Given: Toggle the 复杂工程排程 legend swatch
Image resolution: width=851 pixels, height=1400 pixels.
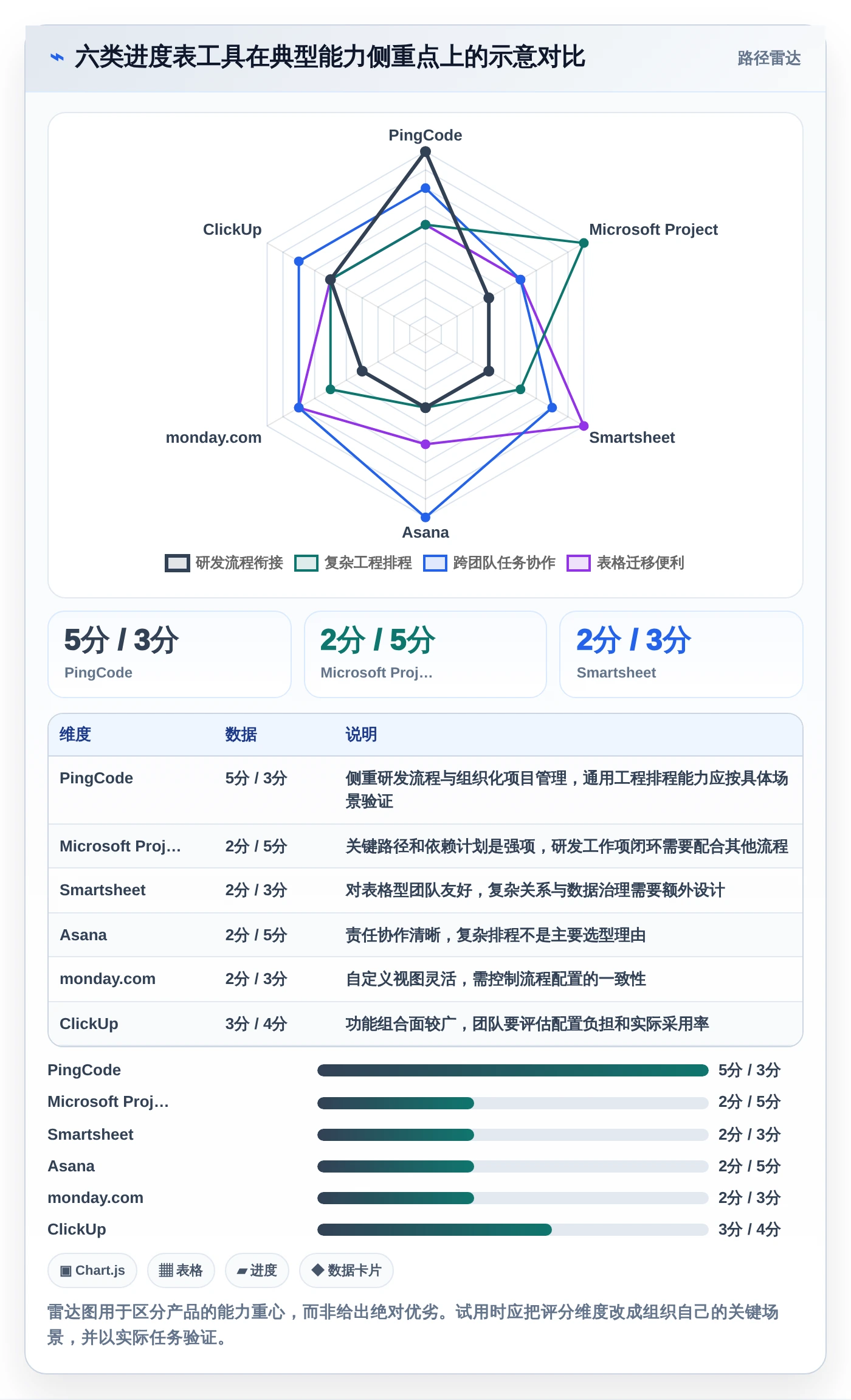Looking at the screenshot, I should pyautogui.click(x=306, y=563).
